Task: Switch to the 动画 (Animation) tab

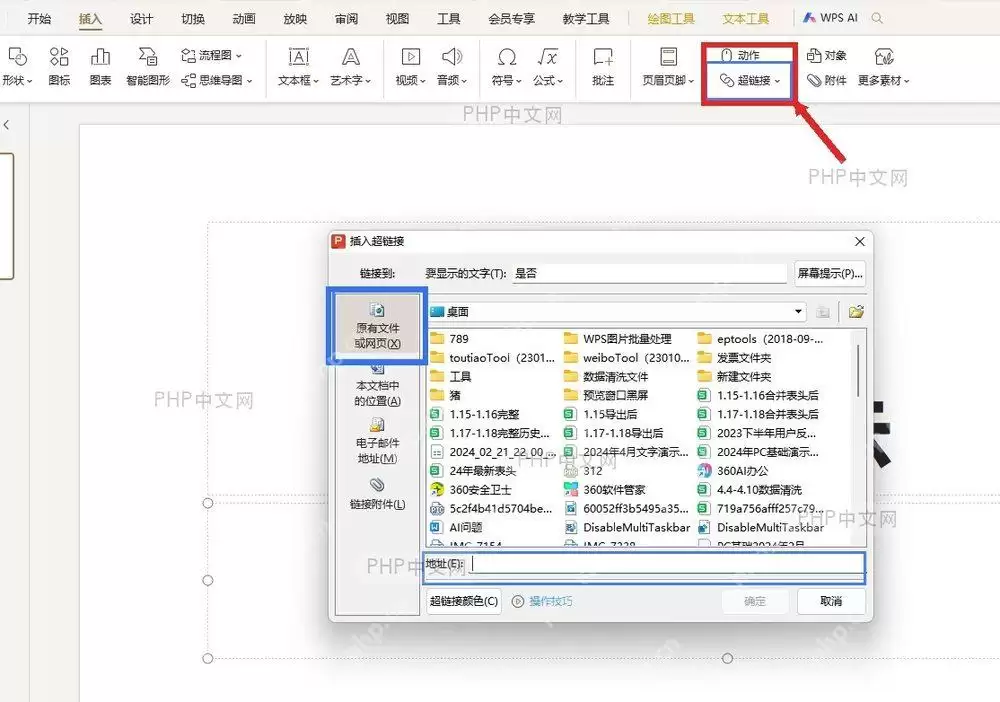Action: (244, 18)
